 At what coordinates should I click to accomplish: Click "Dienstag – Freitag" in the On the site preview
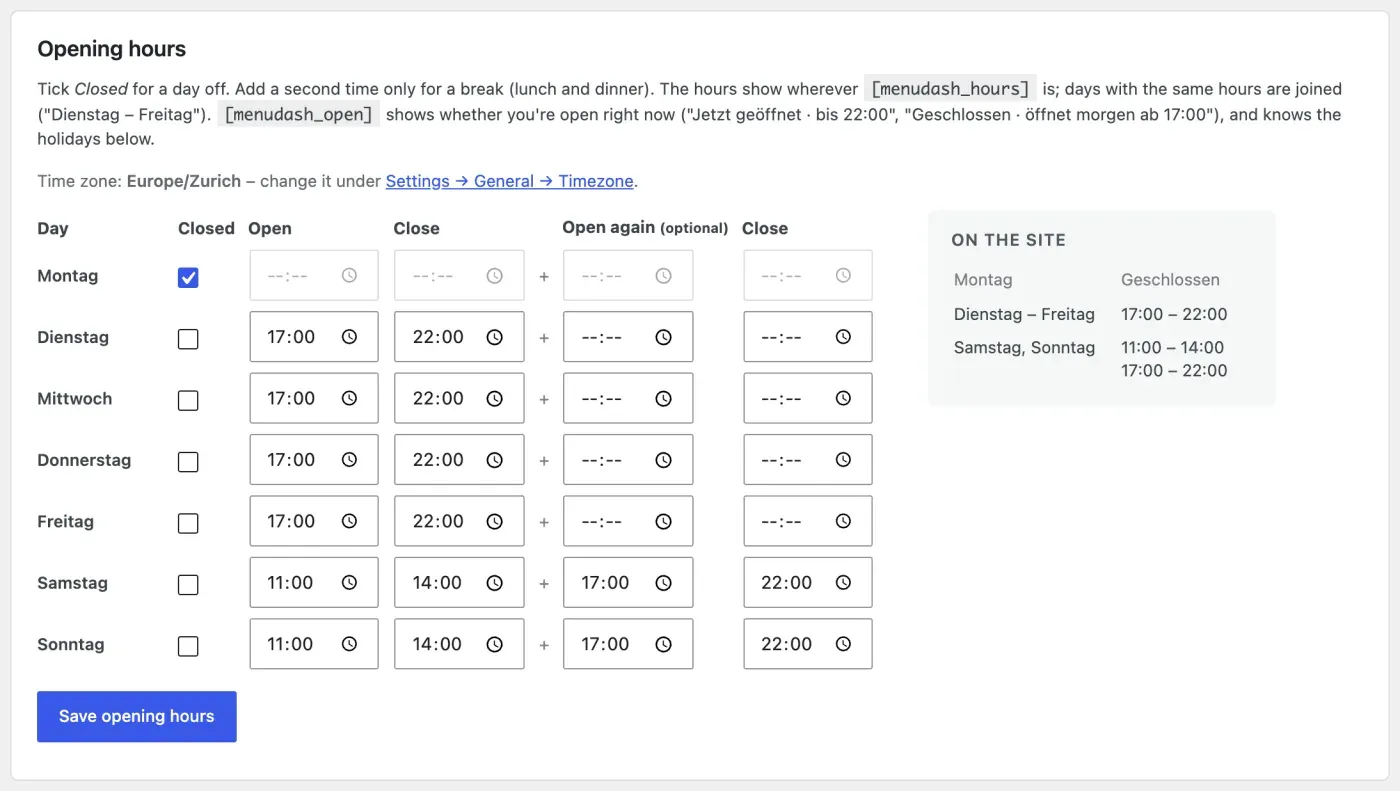[1024, 314]
